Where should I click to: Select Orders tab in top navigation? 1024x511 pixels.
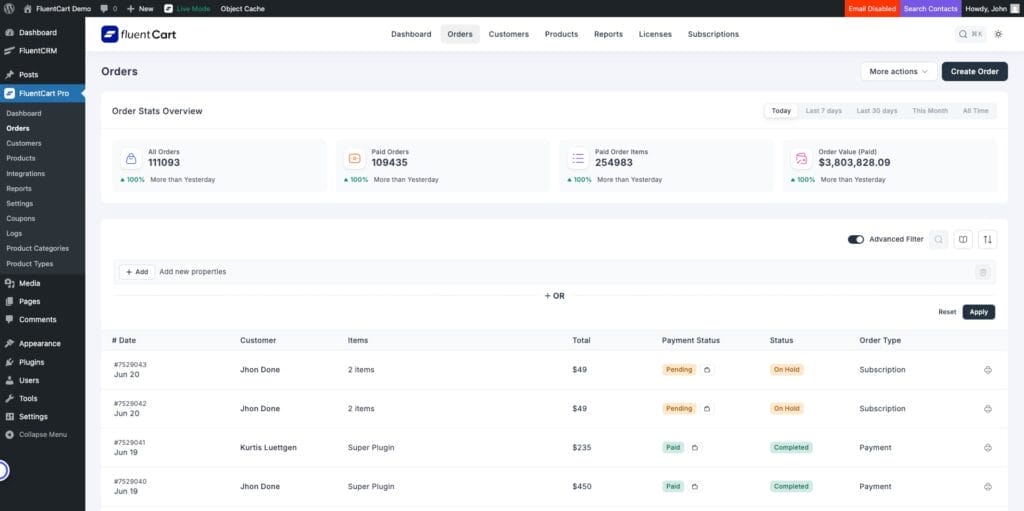pos(460,34)
